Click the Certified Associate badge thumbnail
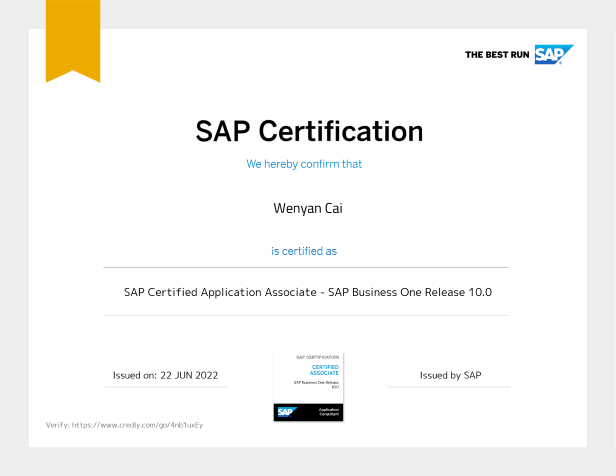Image resolution: width=616 pixels, height=476 pixels. coord(308,387)
